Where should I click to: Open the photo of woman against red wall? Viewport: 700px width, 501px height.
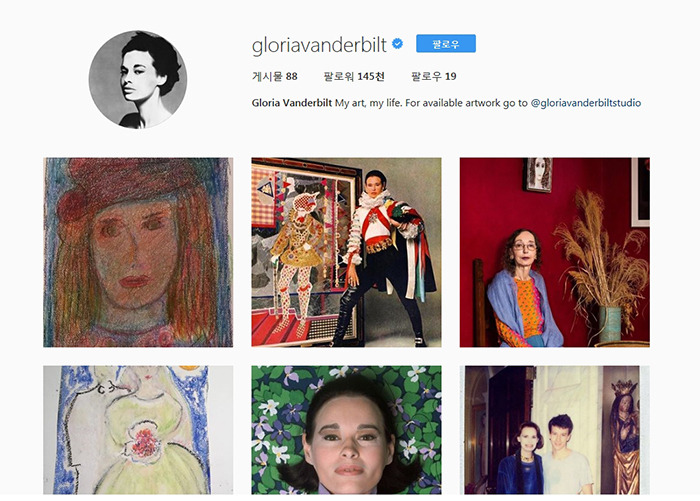(554, 252)
